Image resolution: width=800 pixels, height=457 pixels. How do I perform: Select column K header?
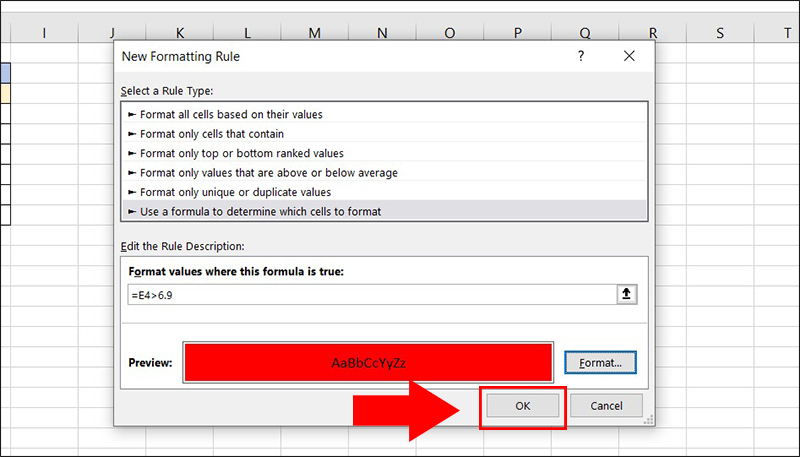tap(180, 33)
